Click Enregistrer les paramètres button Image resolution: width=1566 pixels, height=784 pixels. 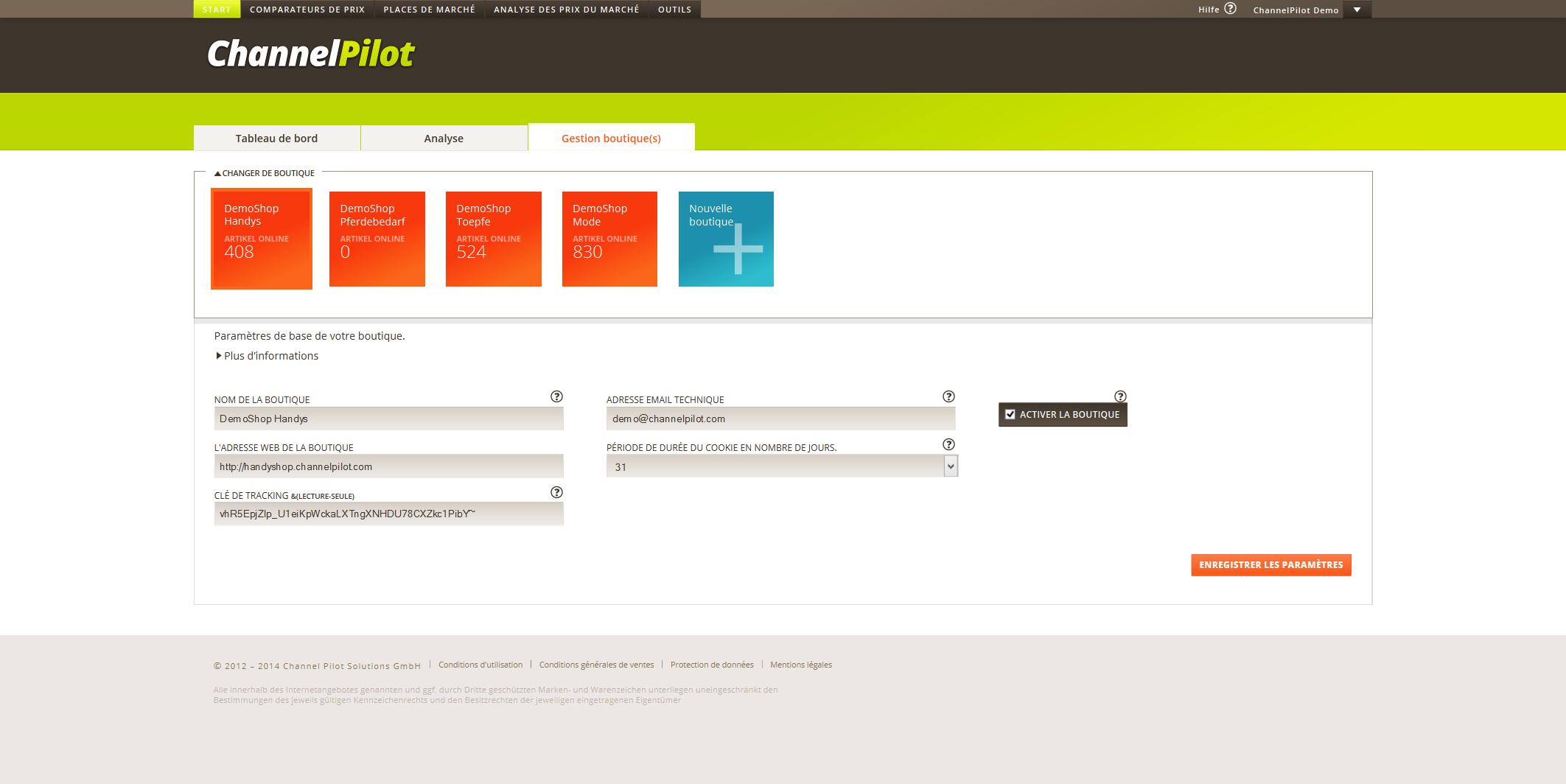[x=1270, y=565]
